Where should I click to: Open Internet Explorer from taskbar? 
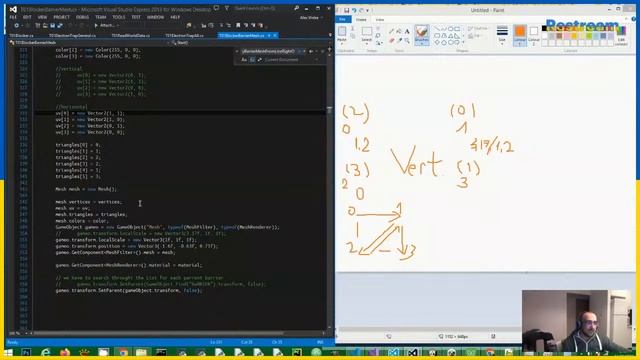[45, 352]
